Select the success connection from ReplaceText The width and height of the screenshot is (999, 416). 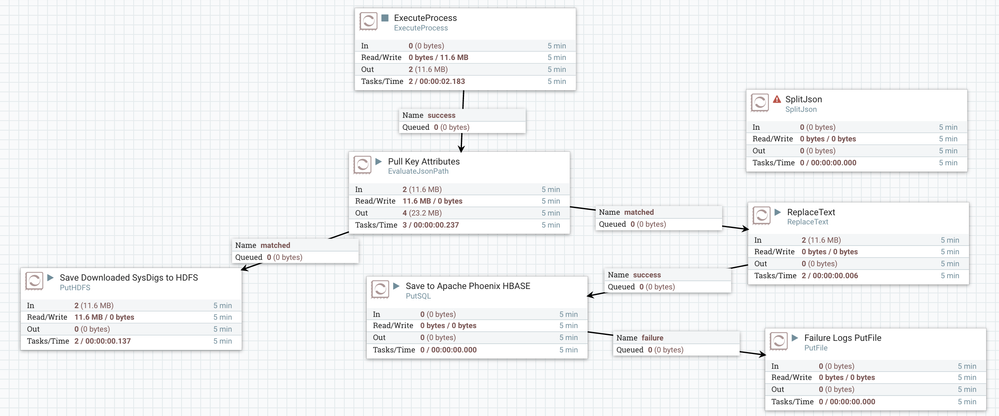tap(668, 281)
